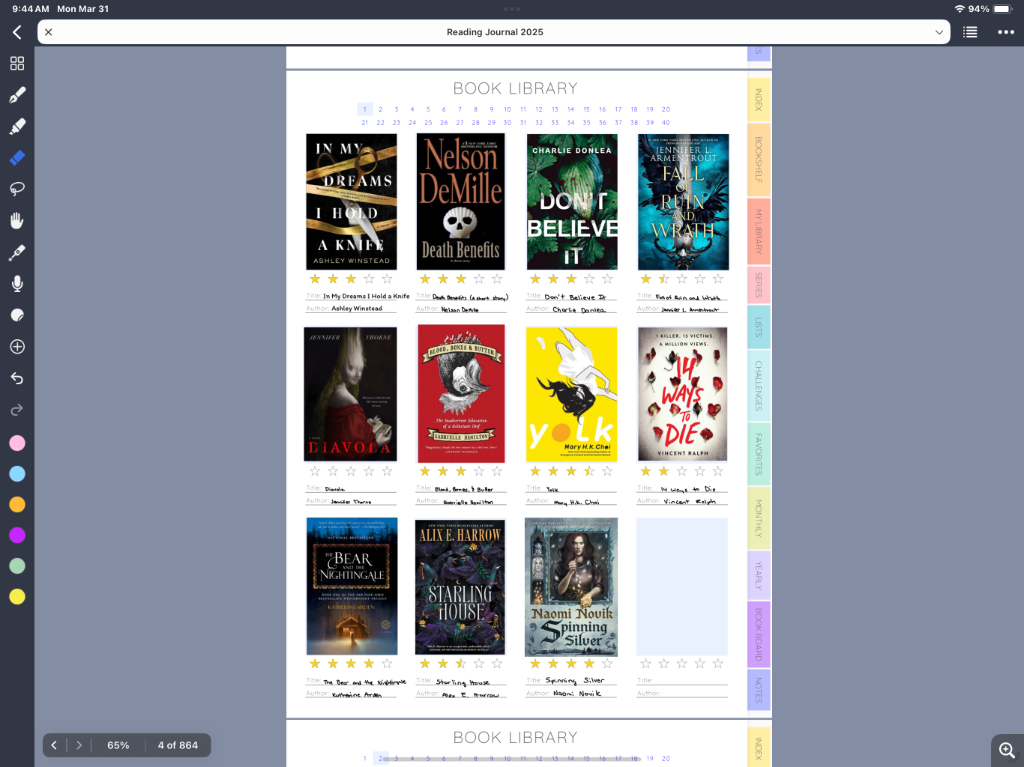
Task: Open the NOTES side tab
Action: point(758,690)
